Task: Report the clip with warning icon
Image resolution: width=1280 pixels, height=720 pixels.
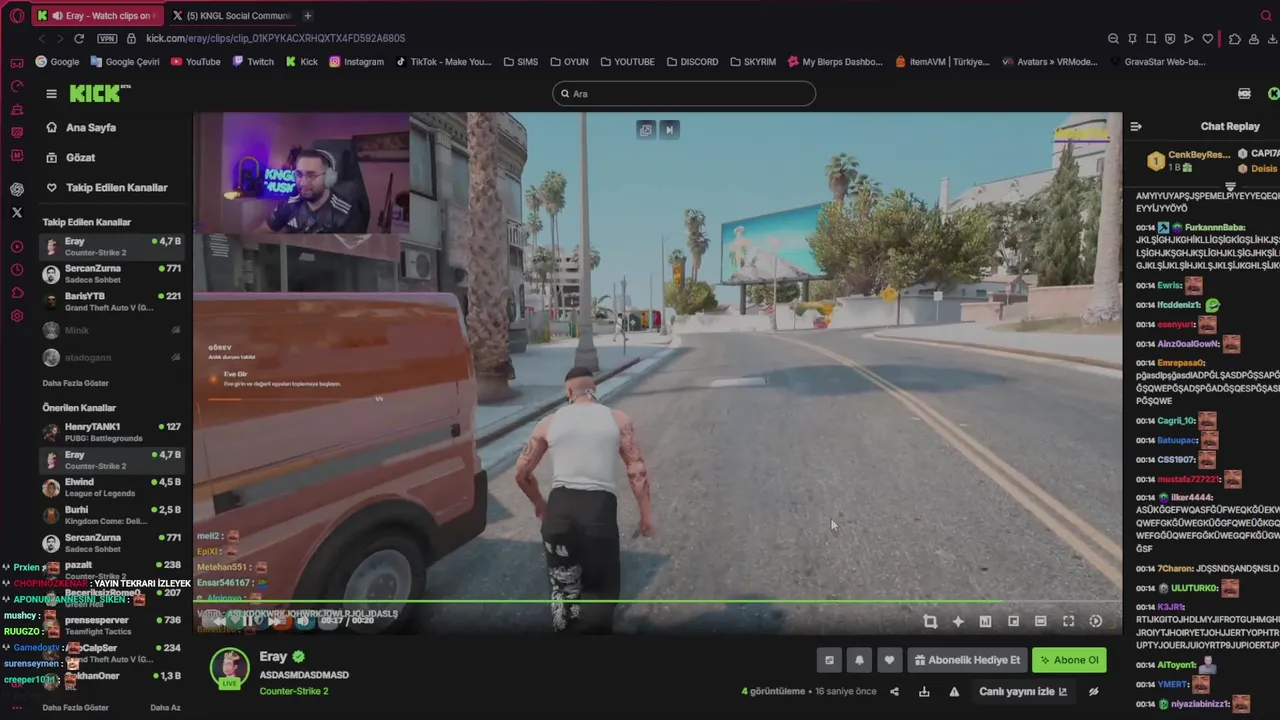Action: click(954, 692)
